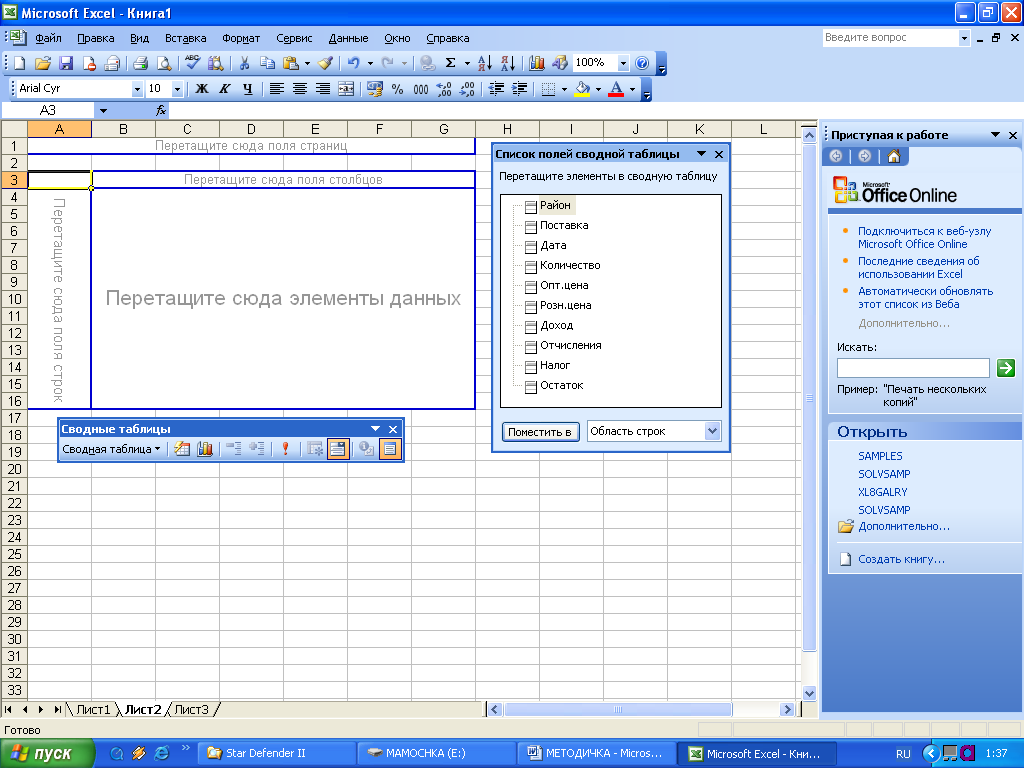Click Создать книгу link
Screen dimensions: 1024x768
(x=901, y=559)
